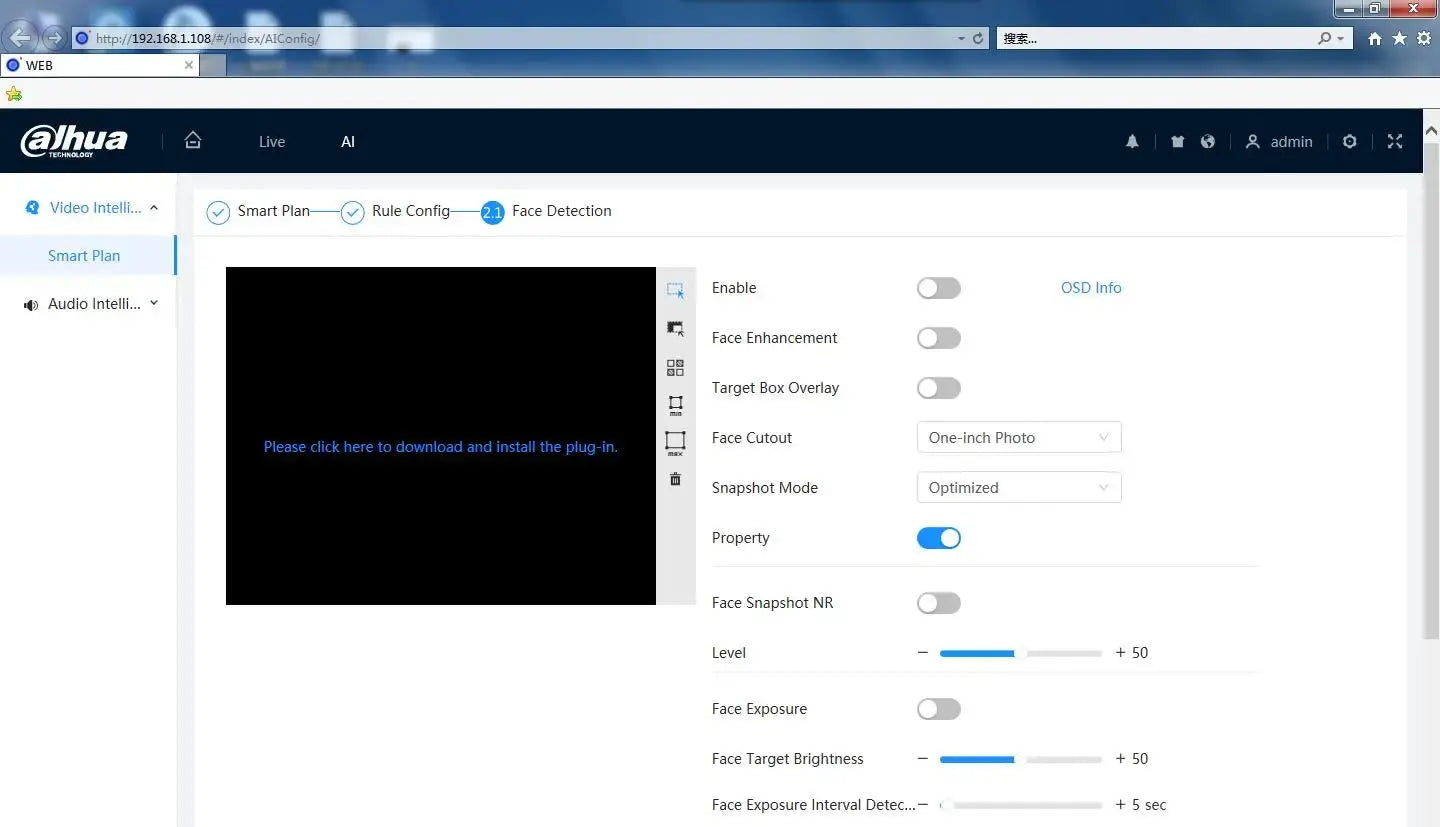The width and height of the screenshot is (1440, 827).
Task: Select the max target size box tool
Action: coord(675,442)
